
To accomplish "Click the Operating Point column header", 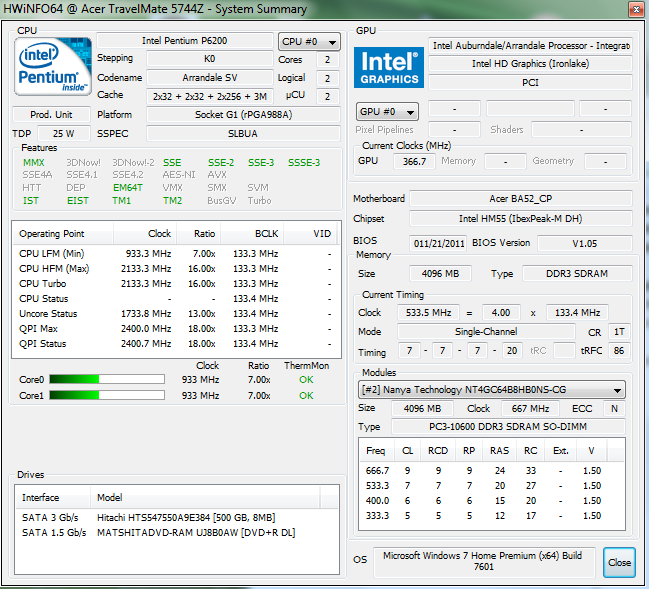I will [63, 234].
